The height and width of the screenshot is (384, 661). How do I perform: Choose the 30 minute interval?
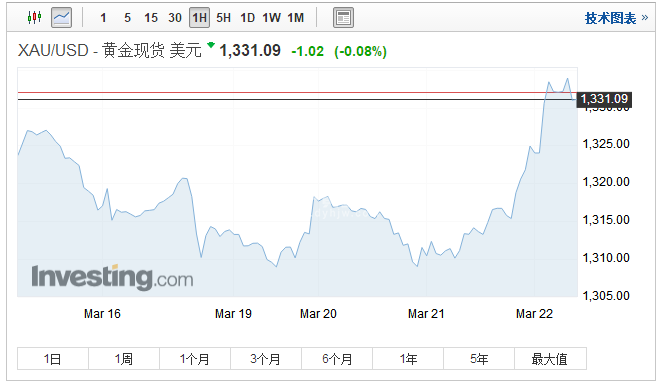[175, 18]
